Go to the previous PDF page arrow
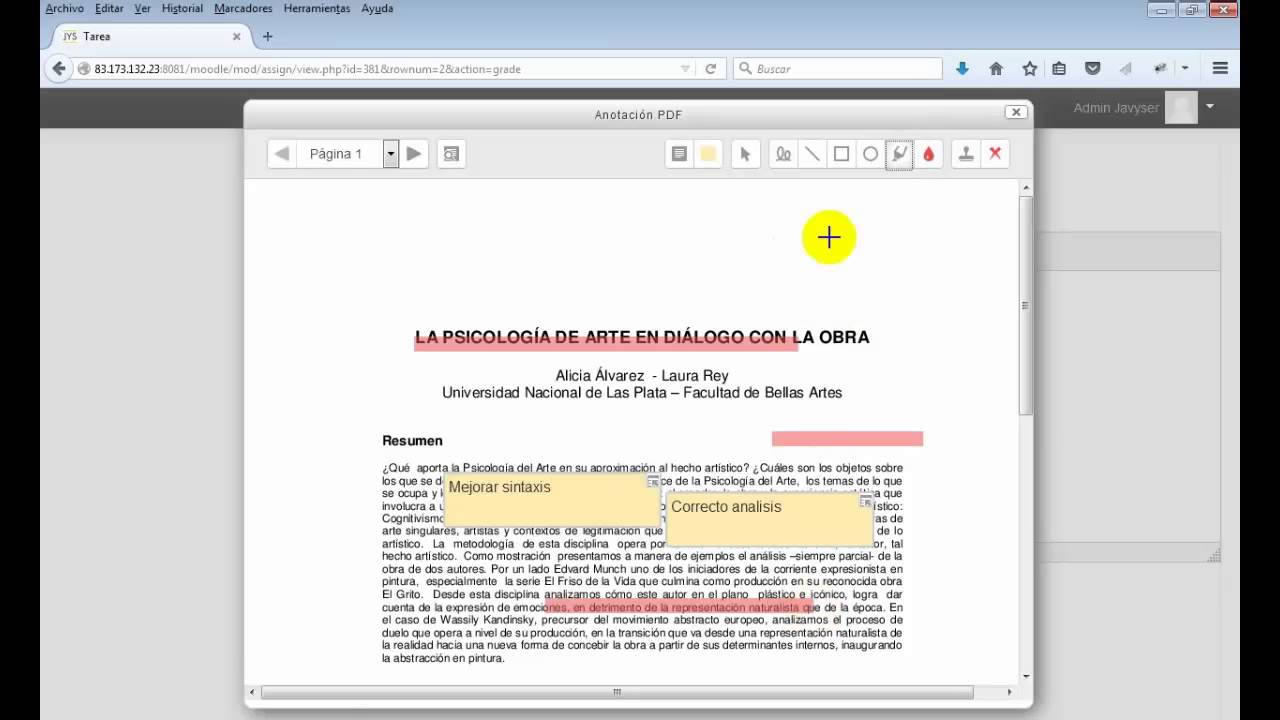The height and width of the screenshot is (720, 1280). [282, 154]
